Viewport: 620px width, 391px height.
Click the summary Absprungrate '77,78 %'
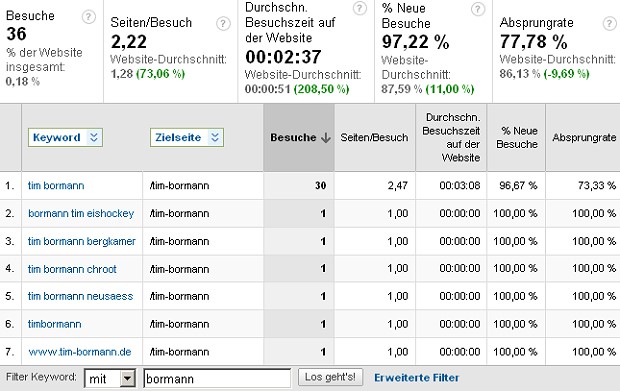click(x=534, y=42)
